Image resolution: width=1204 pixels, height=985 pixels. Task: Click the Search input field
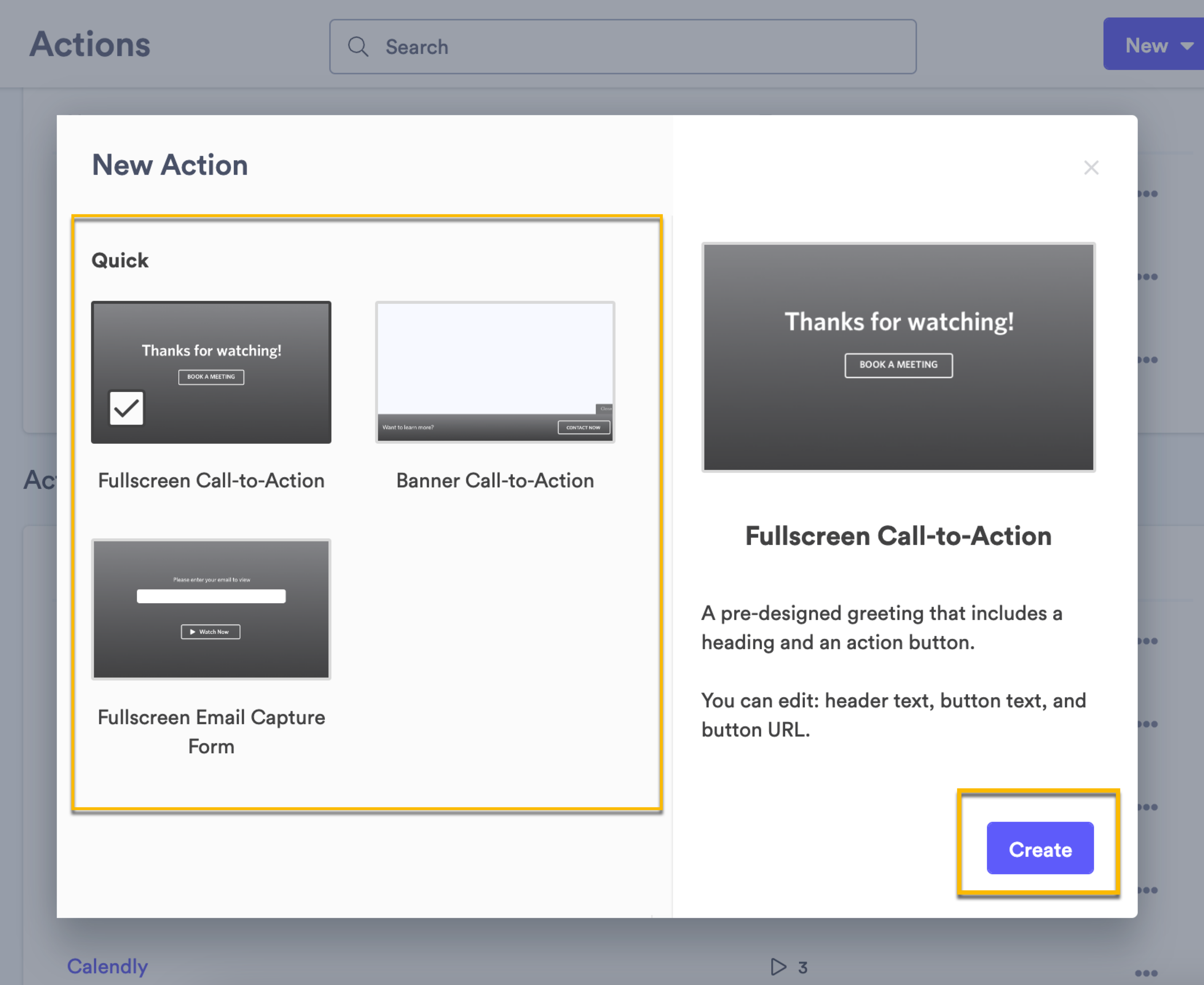tap(624, 47)
